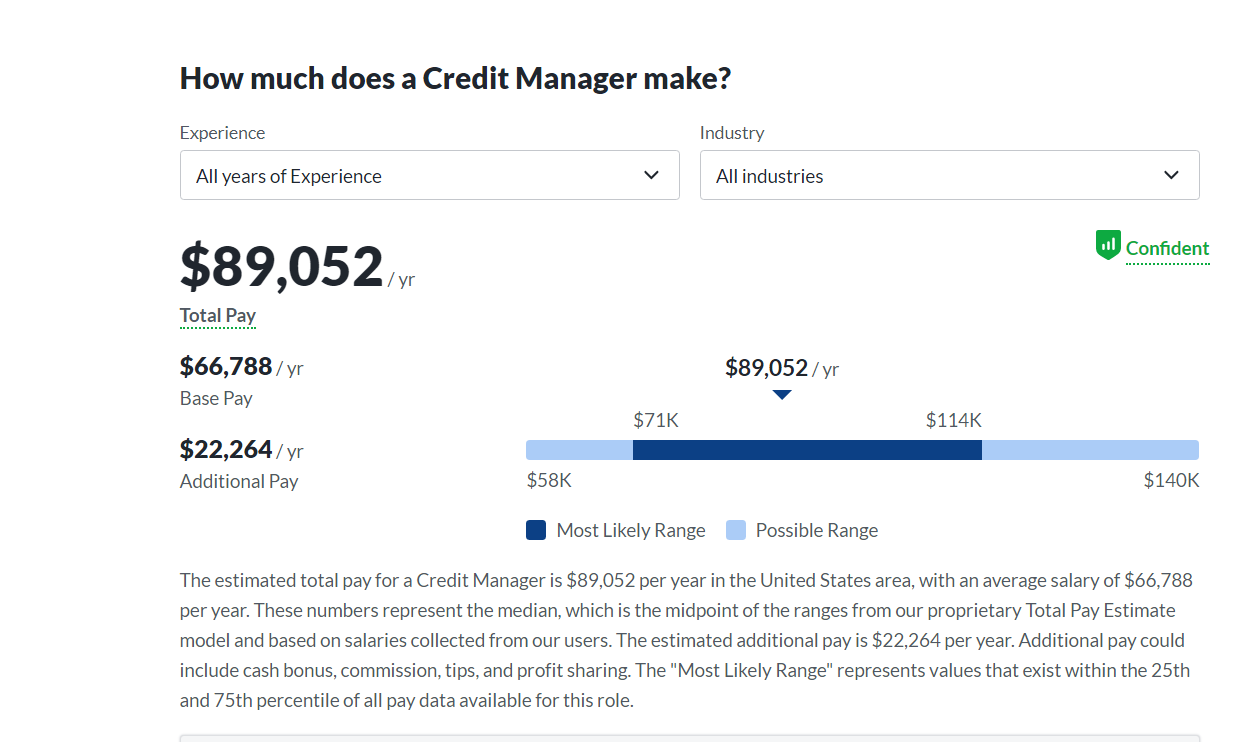The height and width of the screenshot is (742, 1244).
Task: Click the green Confident text link
Action: point(1167,248)
